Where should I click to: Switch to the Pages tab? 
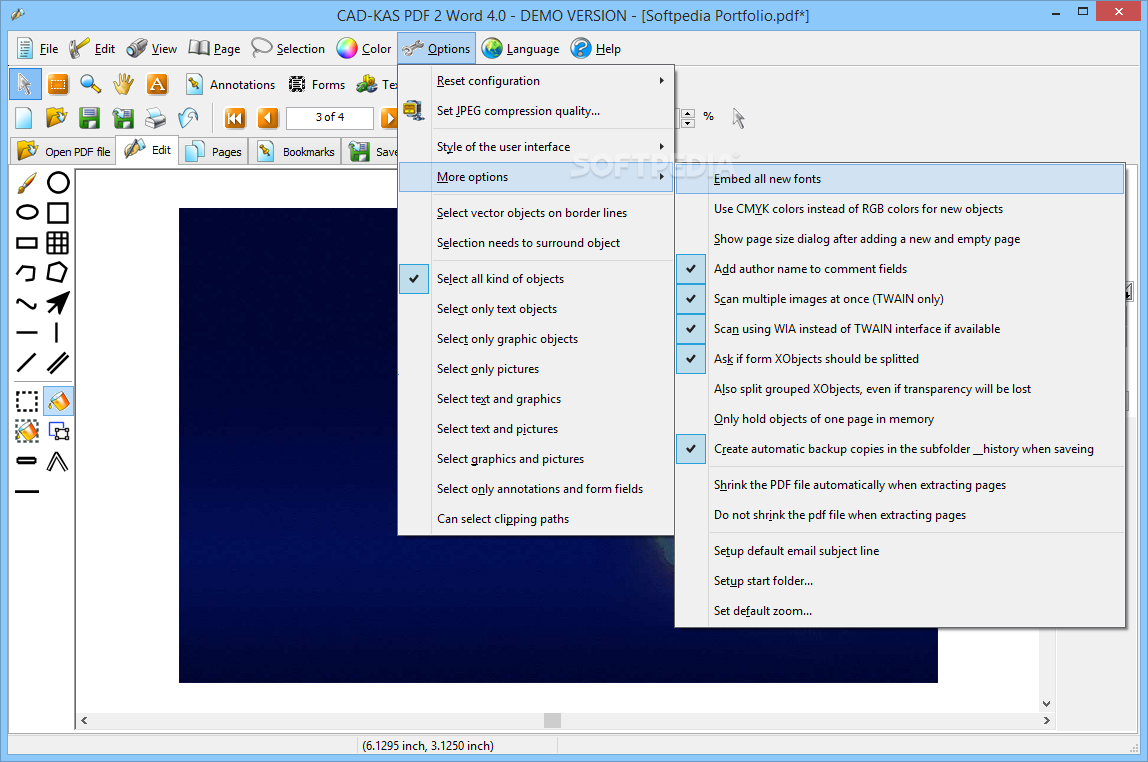click(x=214, y=152)
